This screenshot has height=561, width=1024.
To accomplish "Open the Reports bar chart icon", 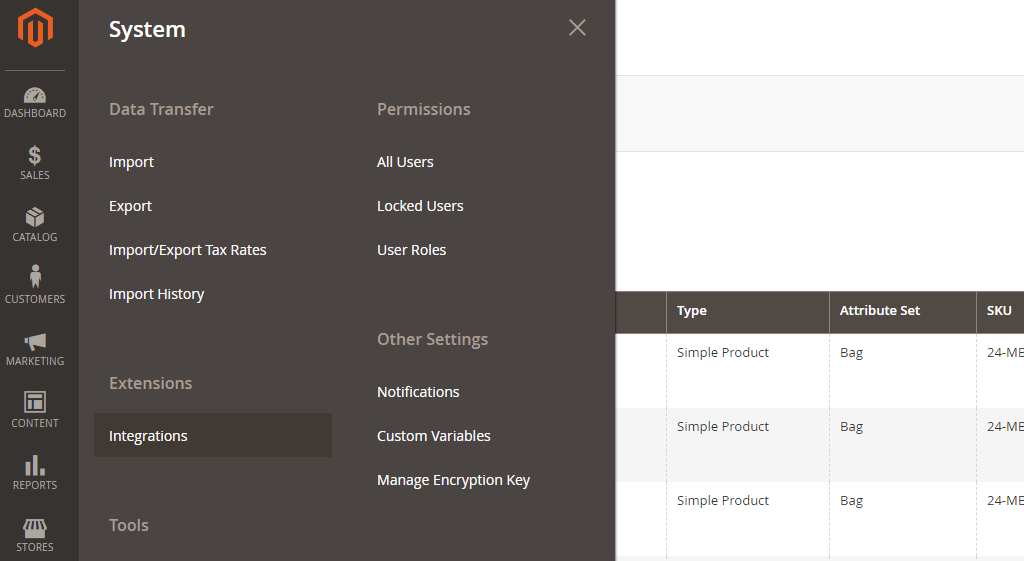I will pyautogui.click(x=35, y=466).
